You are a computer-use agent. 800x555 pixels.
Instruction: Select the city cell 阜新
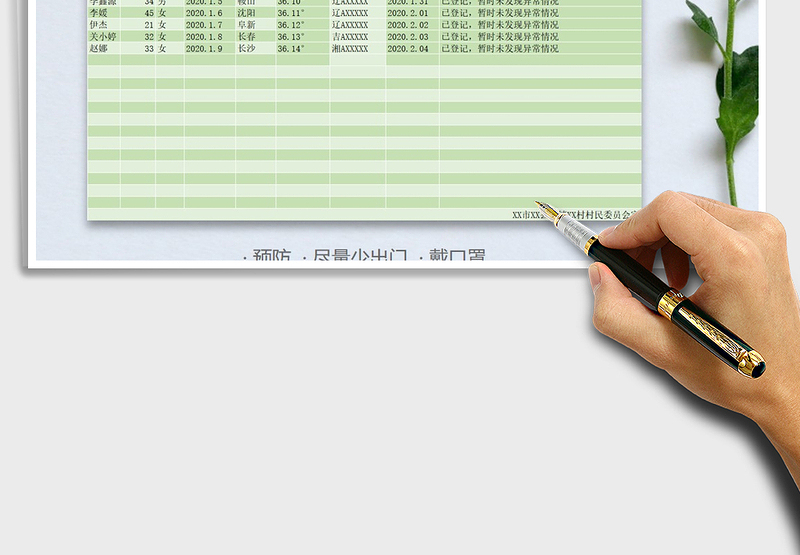246,25
